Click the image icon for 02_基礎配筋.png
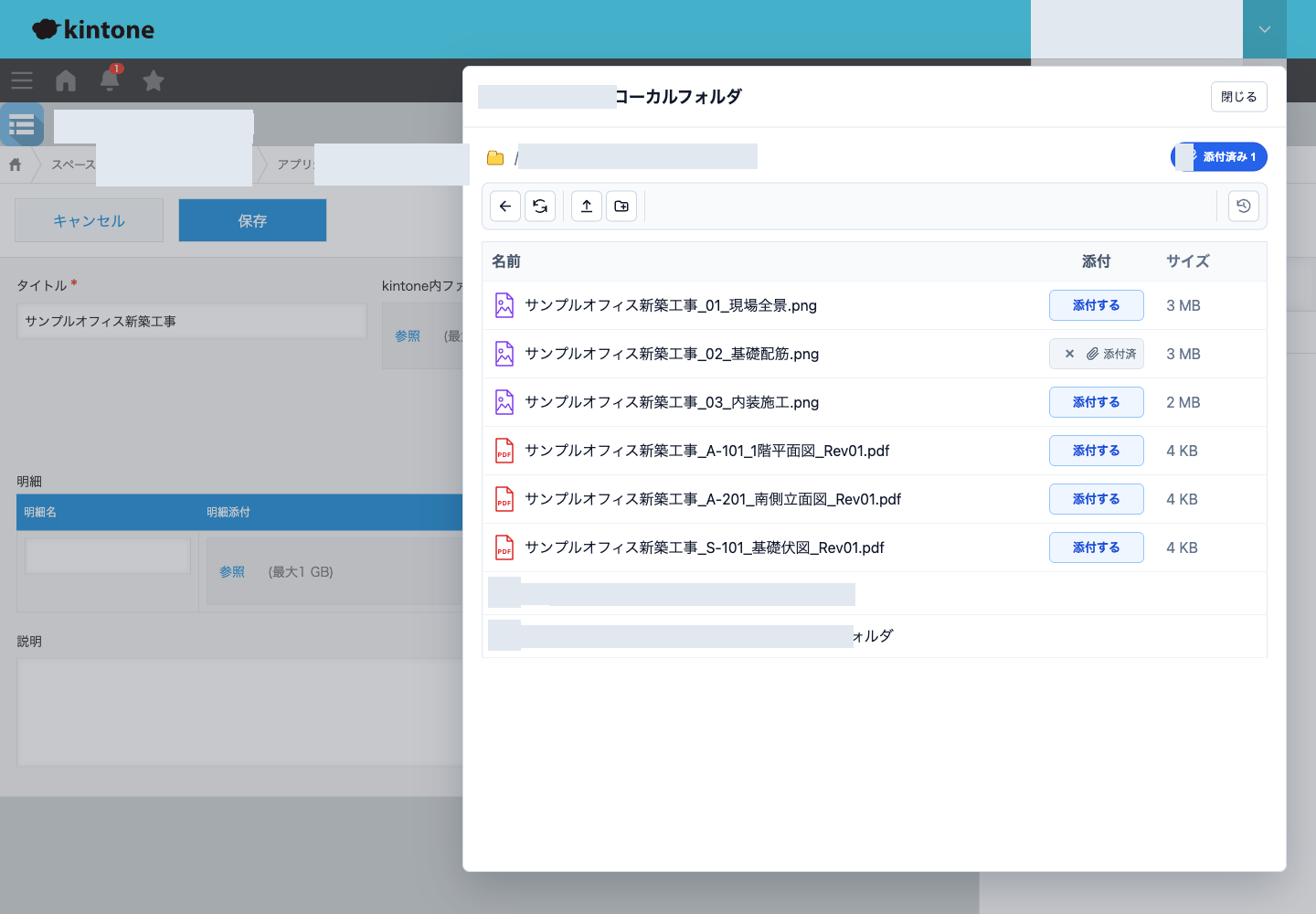 (504, 354)
